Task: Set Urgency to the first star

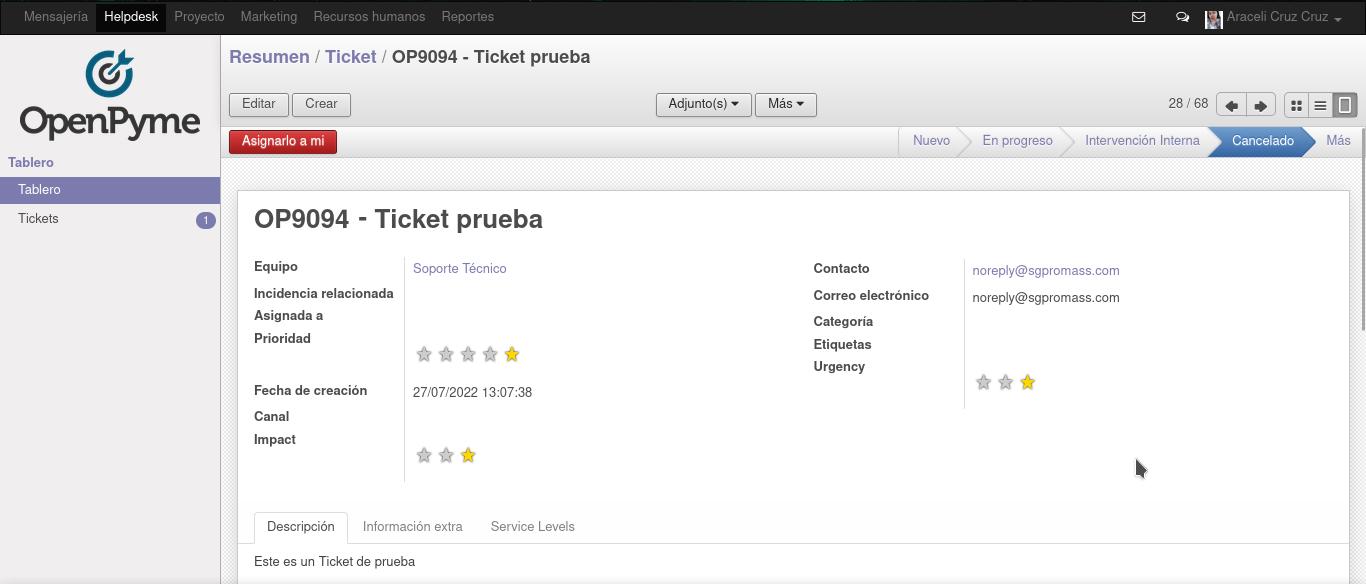Action: pyautogui.click(x=983, y=382)
